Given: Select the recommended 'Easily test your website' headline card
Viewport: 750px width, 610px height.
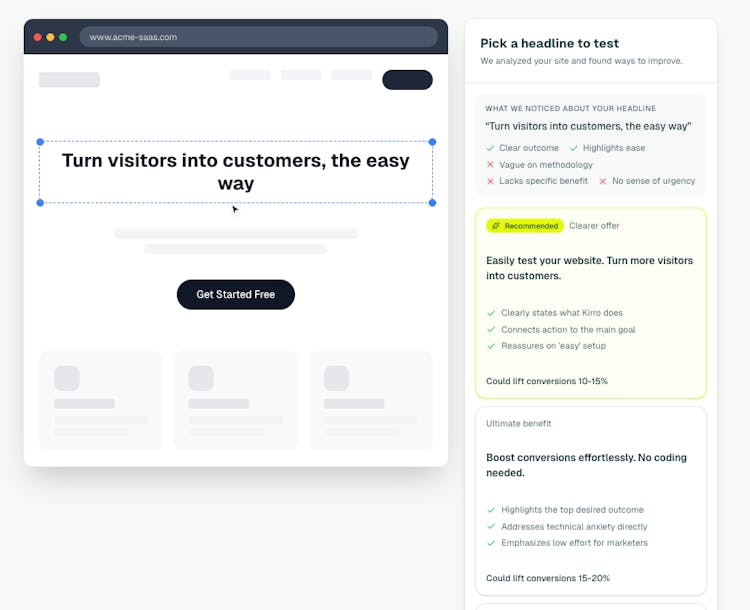Looking at the screenshot, I should (590, 303).
